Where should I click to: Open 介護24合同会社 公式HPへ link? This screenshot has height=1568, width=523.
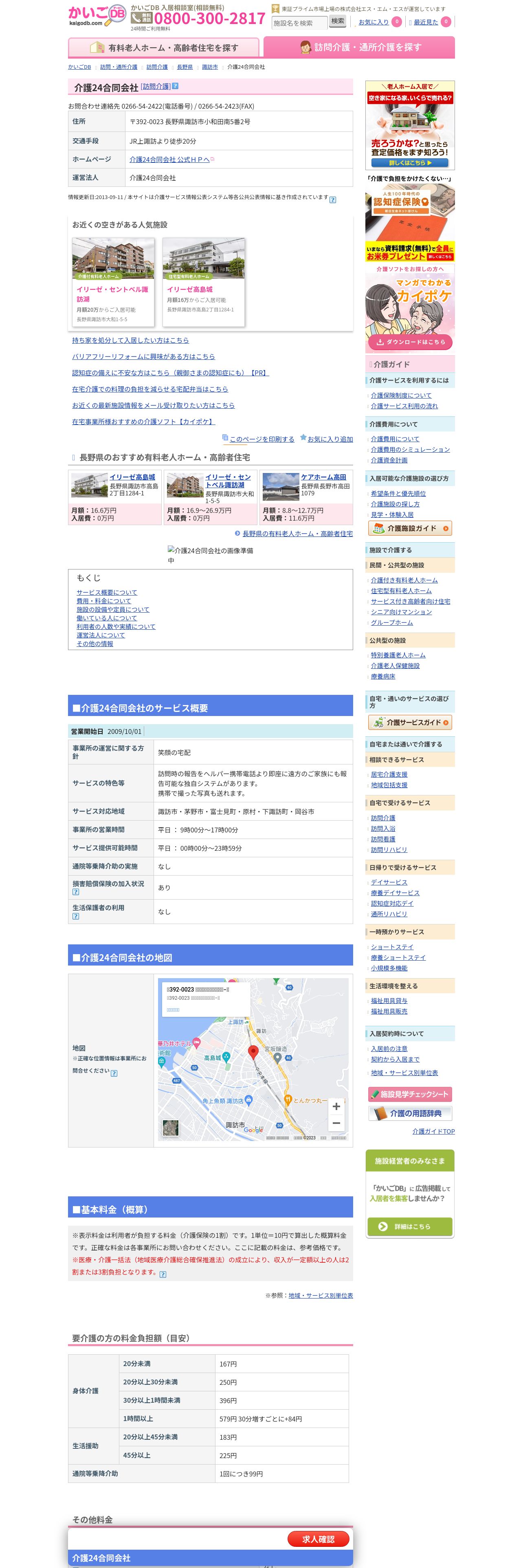point(170,160)
